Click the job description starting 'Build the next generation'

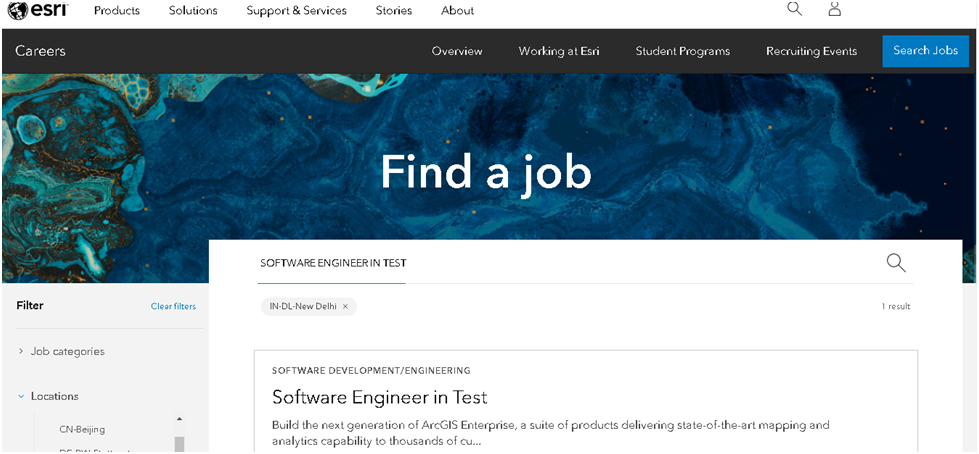[551, 433]
